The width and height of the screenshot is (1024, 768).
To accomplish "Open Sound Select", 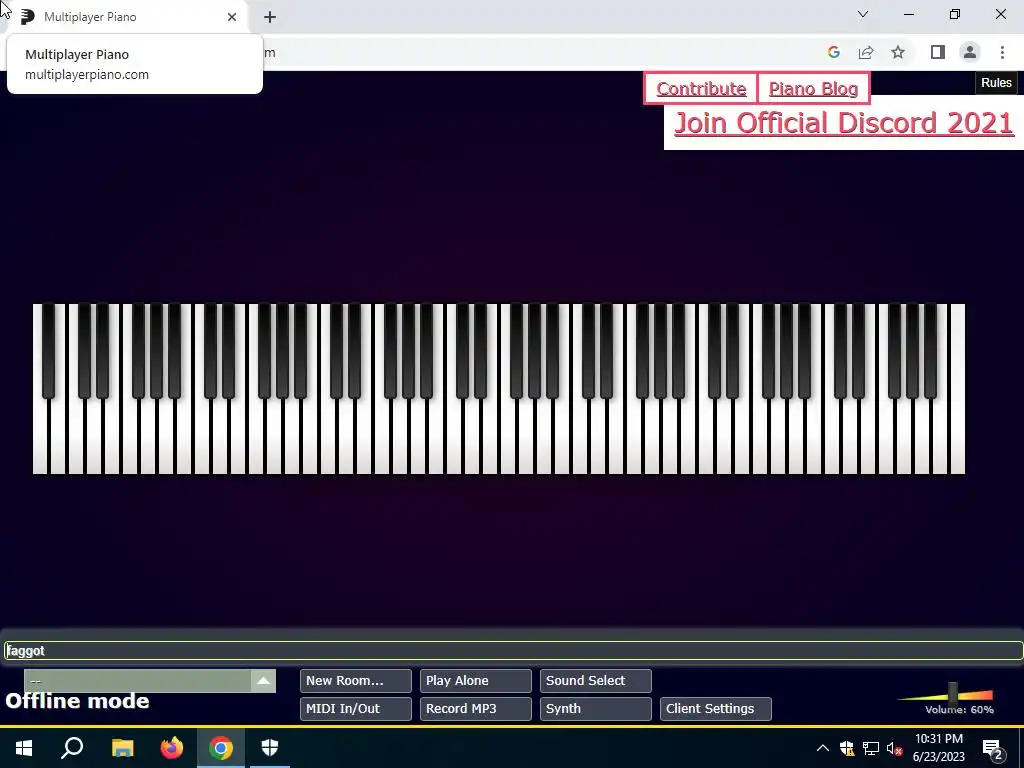I will [596, 680].
